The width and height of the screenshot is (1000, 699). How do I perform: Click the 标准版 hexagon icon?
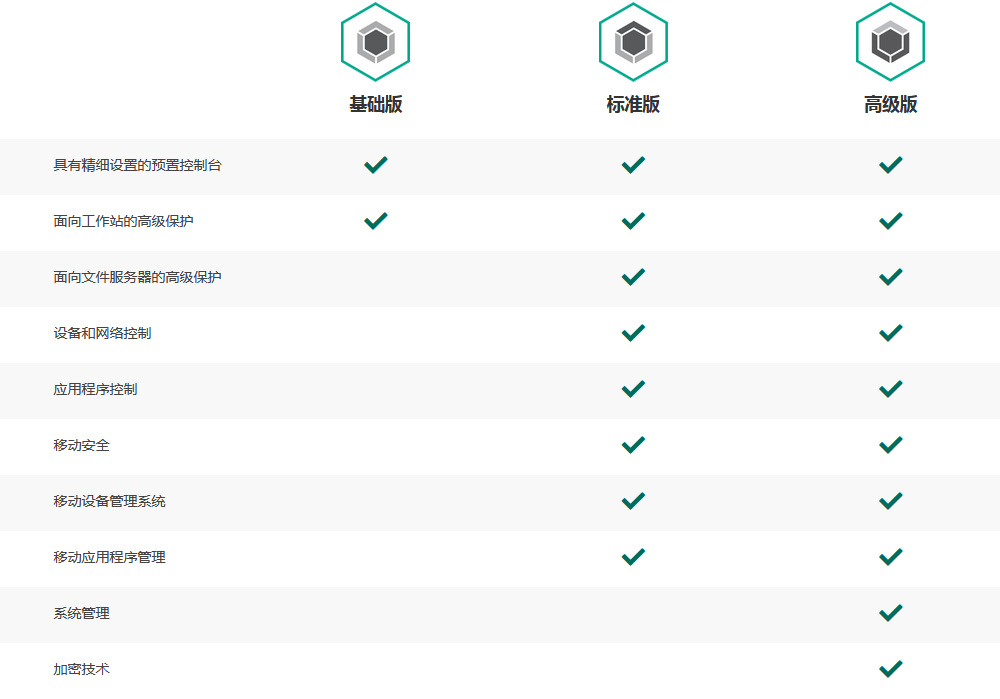pyautogui.click(x=633, y=42)
